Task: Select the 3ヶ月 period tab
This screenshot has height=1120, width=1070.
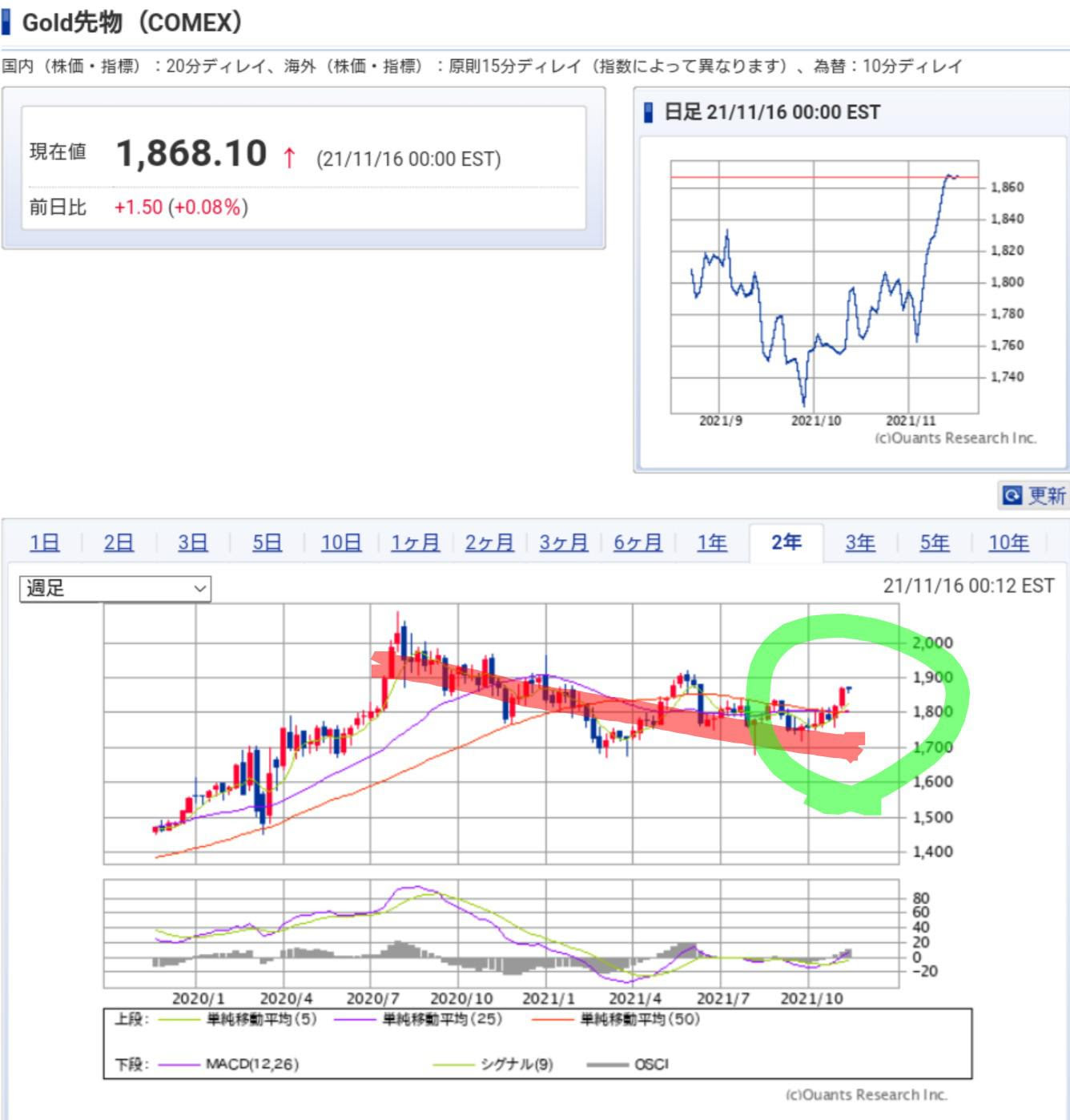Action: tap(564, 543)
